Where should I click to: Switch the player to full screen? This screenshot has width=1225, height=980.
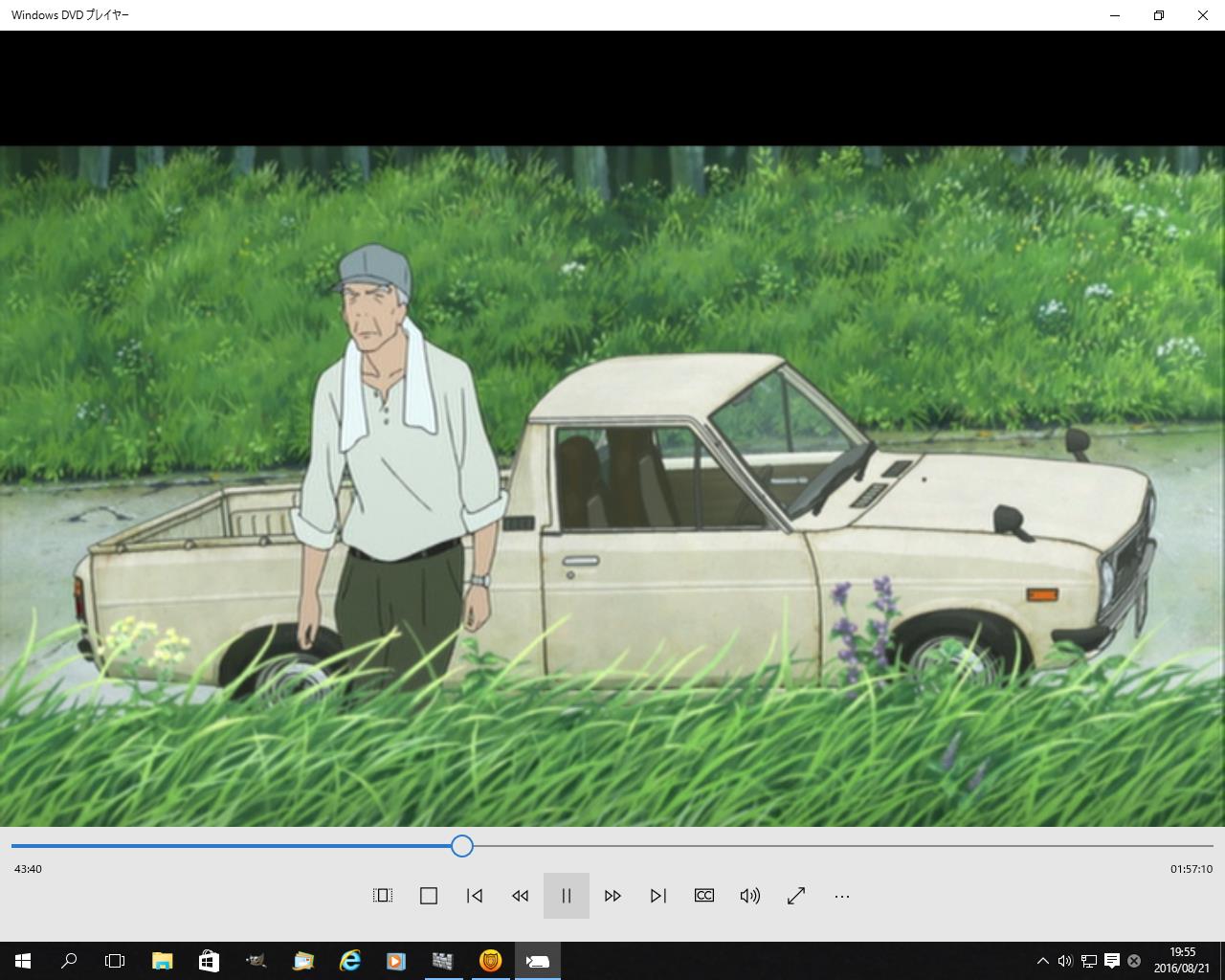coord(796,896)
